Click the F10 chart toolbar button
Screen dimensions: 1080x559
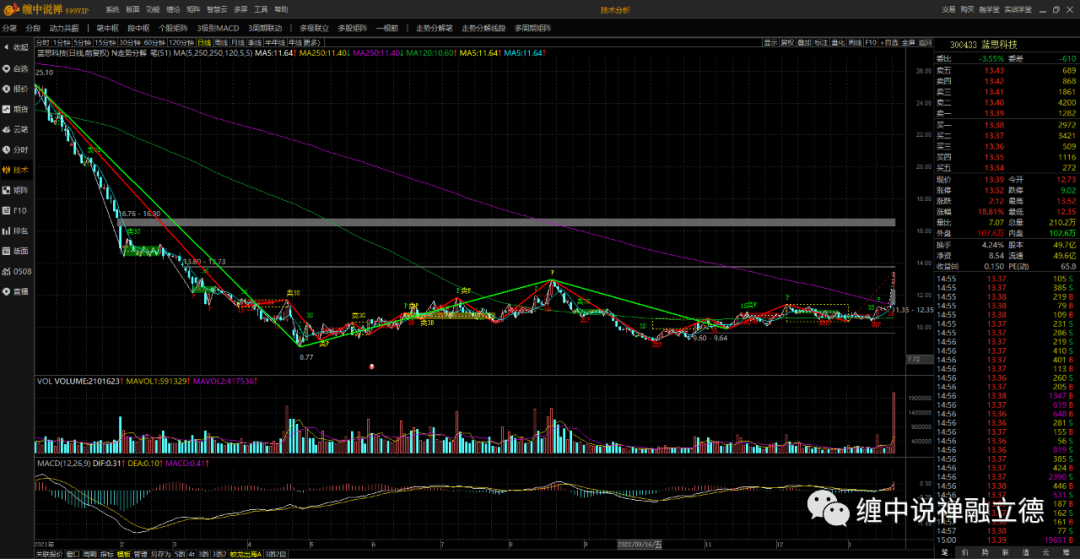[871, 43]
